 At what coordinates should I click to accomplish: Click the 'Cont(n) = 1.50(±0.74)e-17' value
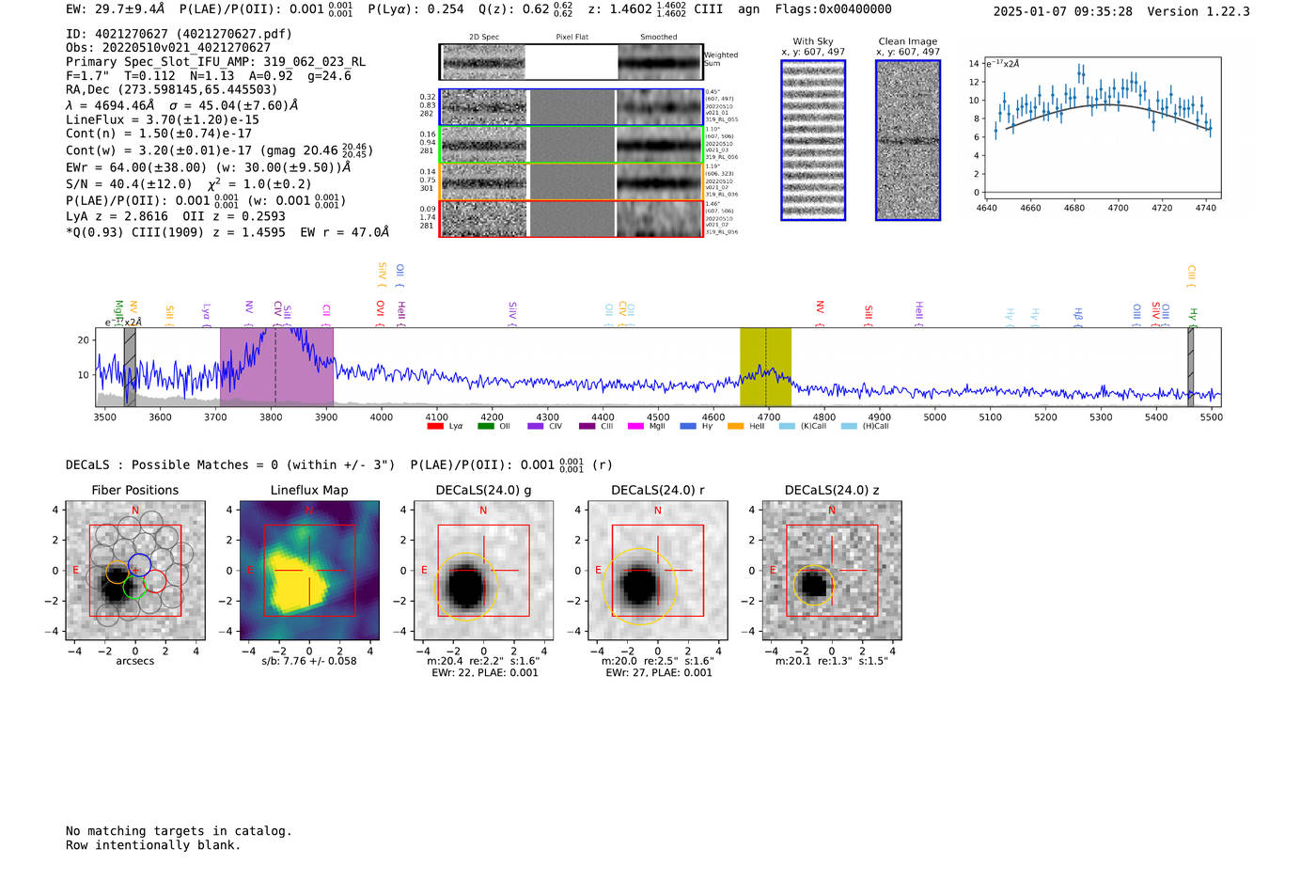[x=159, y=134]
